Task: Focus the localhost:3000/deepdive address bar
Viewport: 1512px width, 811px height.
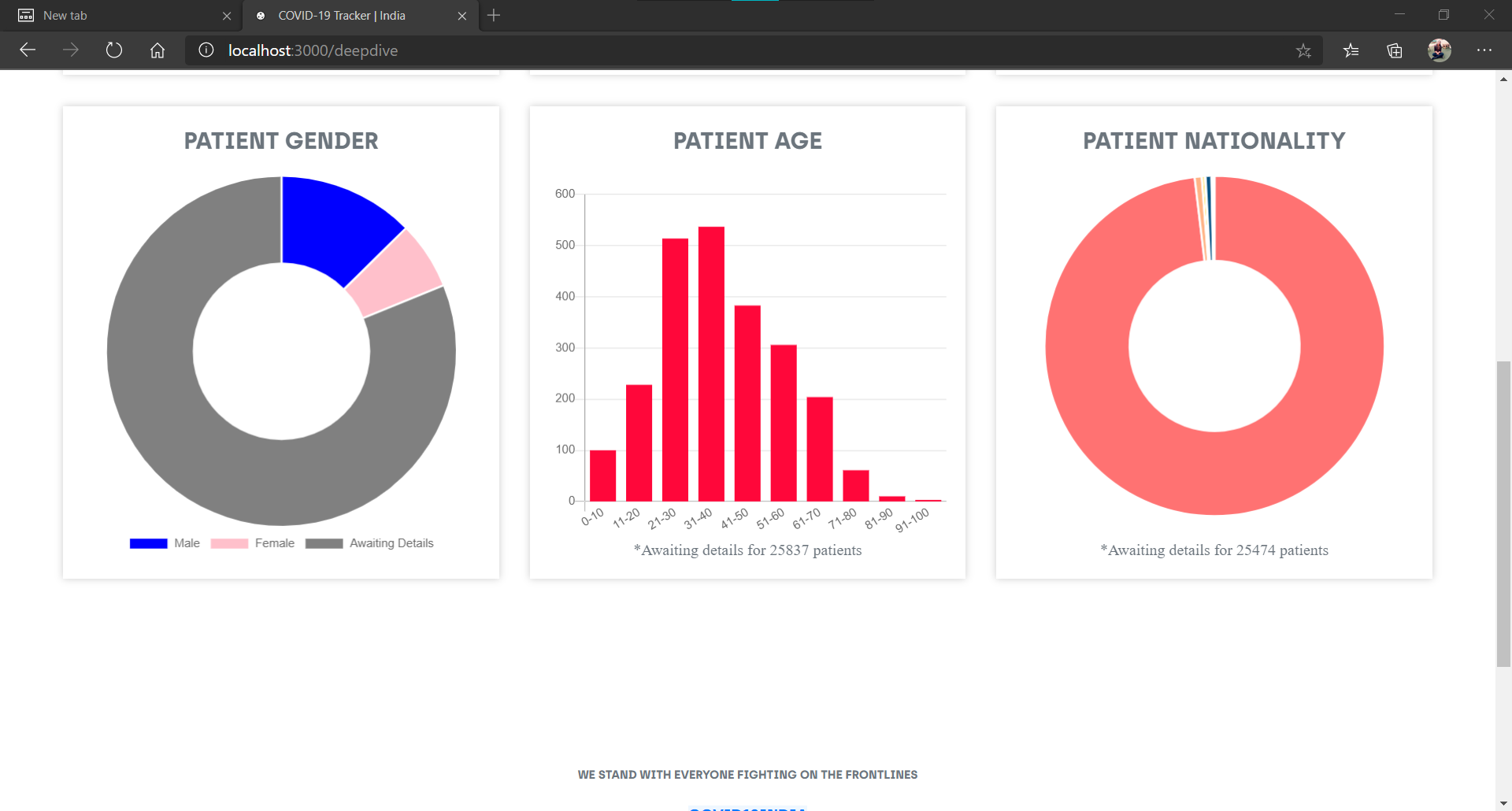Action: tap(754, 50)
